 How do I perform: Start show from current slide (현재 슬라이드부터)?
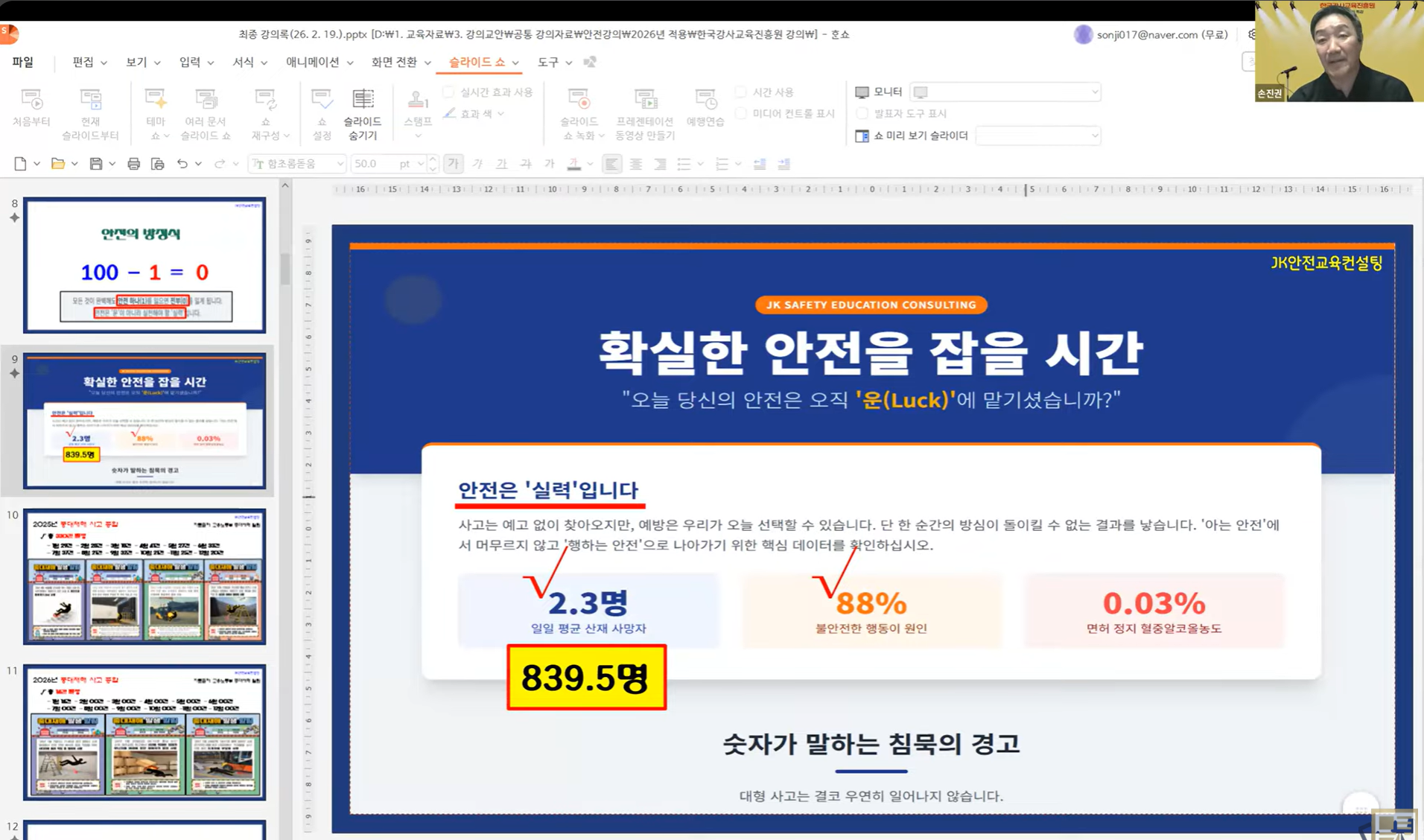90,114
